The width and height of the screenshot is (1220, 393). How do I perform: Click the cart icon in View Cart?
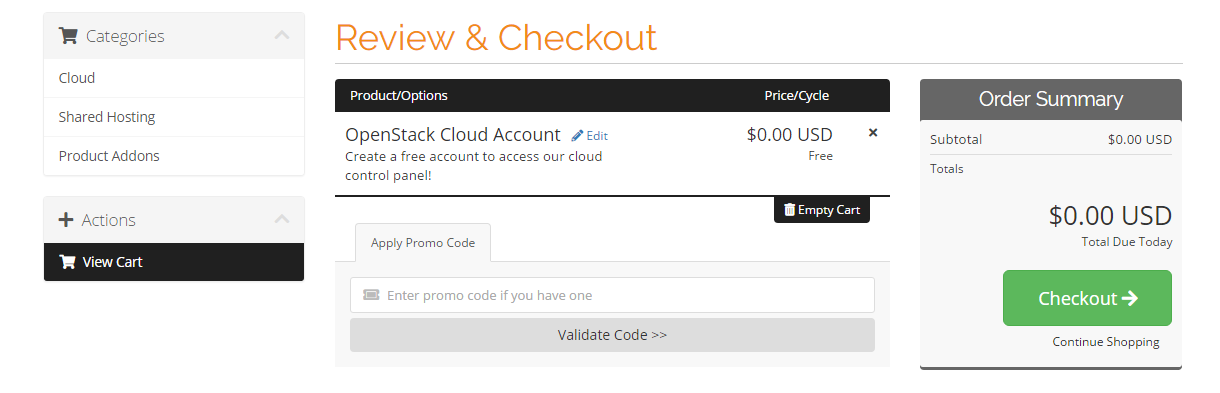coord(67,262)
